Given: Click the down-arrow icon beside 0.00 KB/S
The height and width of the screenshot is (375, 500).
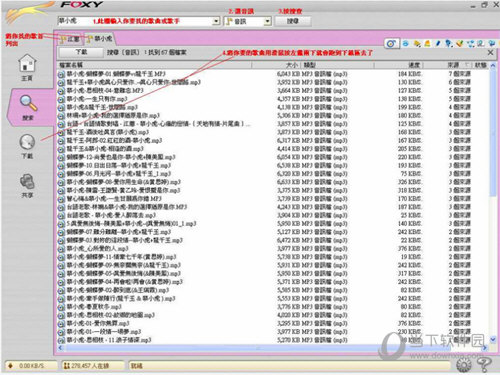Looking at the screenshot, I should click(10, 366).
